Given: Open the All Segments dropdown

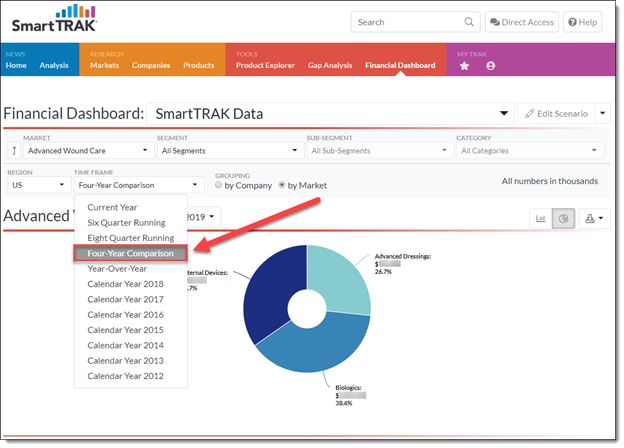Looking at the screenshot, I should (x=230, y=151).
